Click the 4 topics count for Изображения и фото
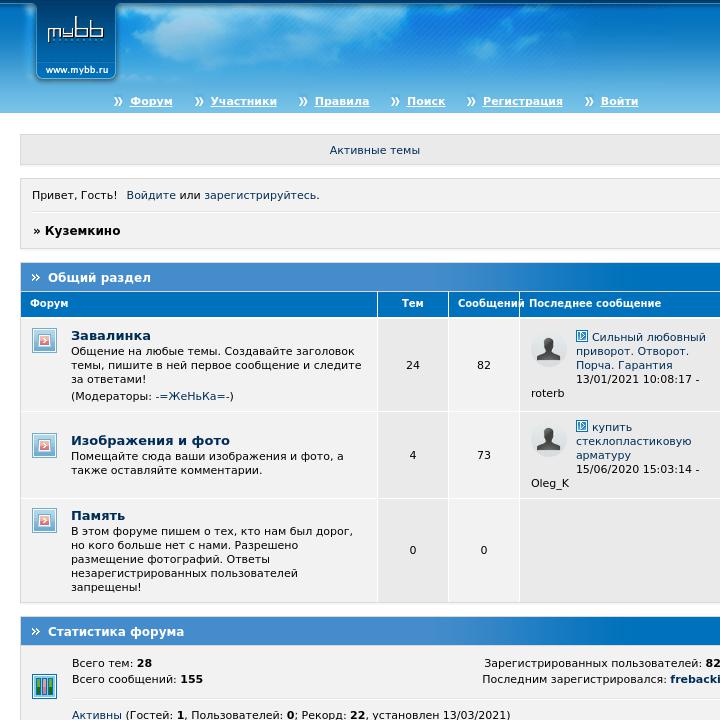Image resolution: width=720 pixels, height=720 pixels. pos(413,455)
